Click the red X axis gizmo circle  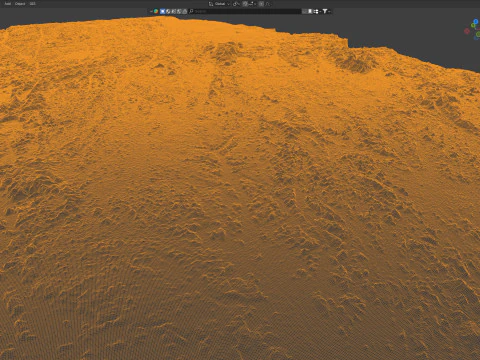[467, 31]
